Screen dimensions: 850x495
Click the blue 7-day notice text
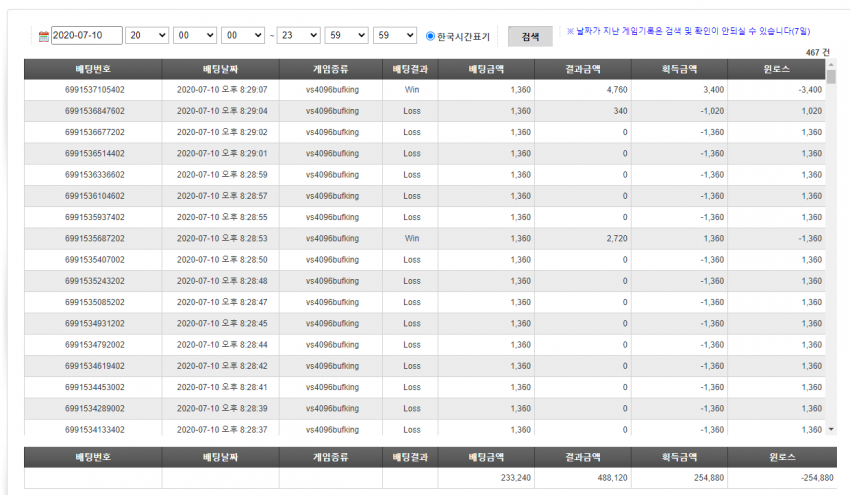688,31
